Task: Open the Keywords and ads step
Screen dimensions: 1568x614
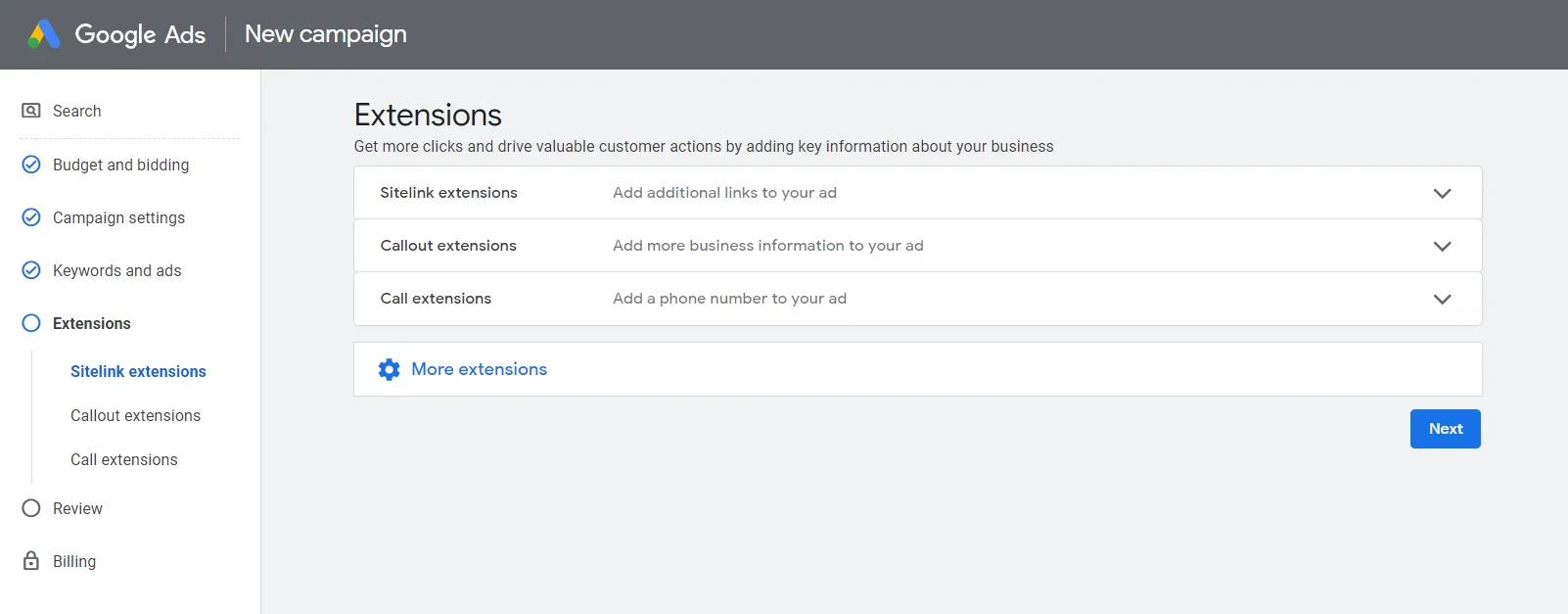Action: (x=117, y=270)
